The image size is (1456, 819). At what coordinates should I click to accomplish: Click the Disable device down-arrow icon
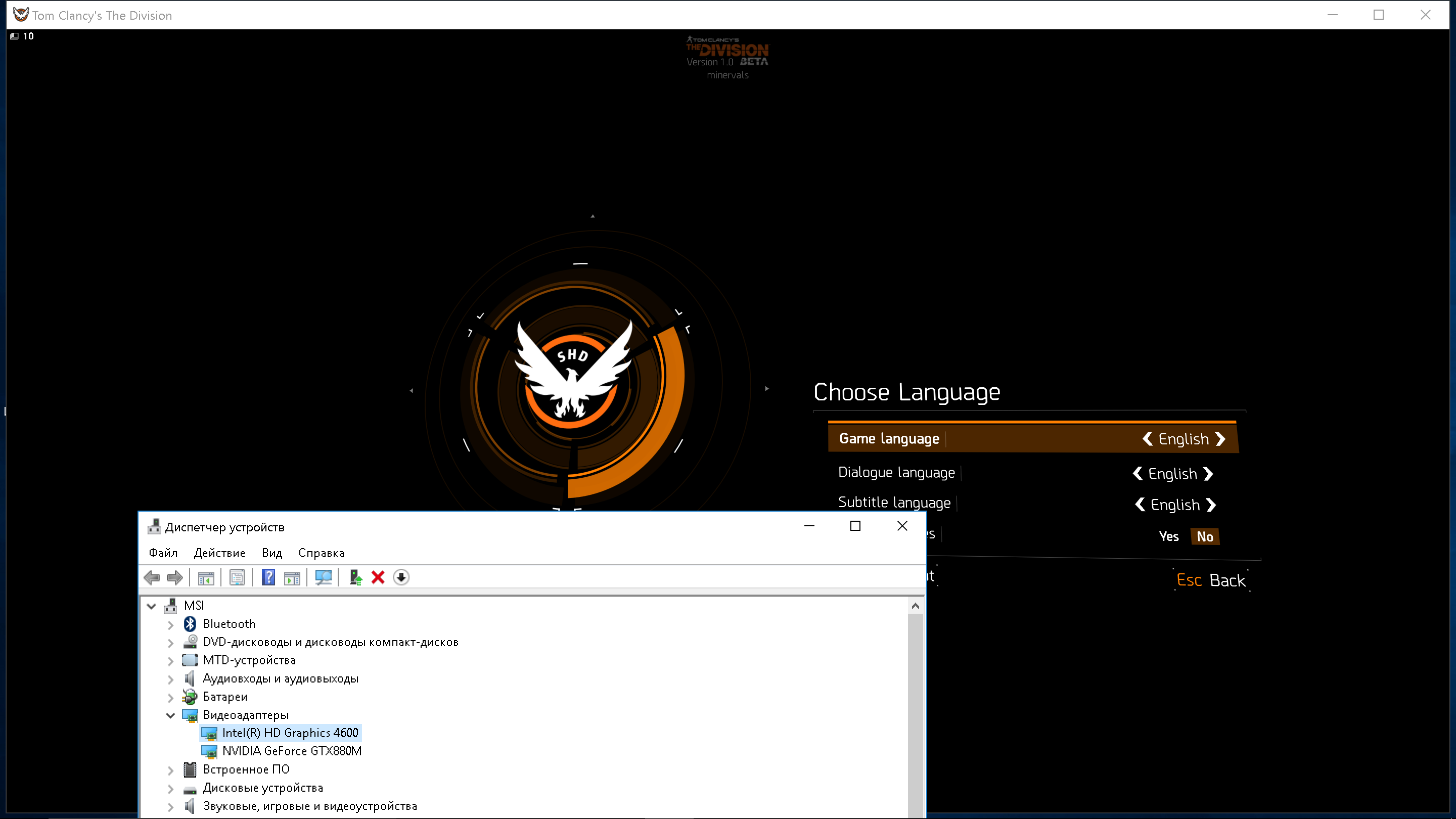click(401, 578)
